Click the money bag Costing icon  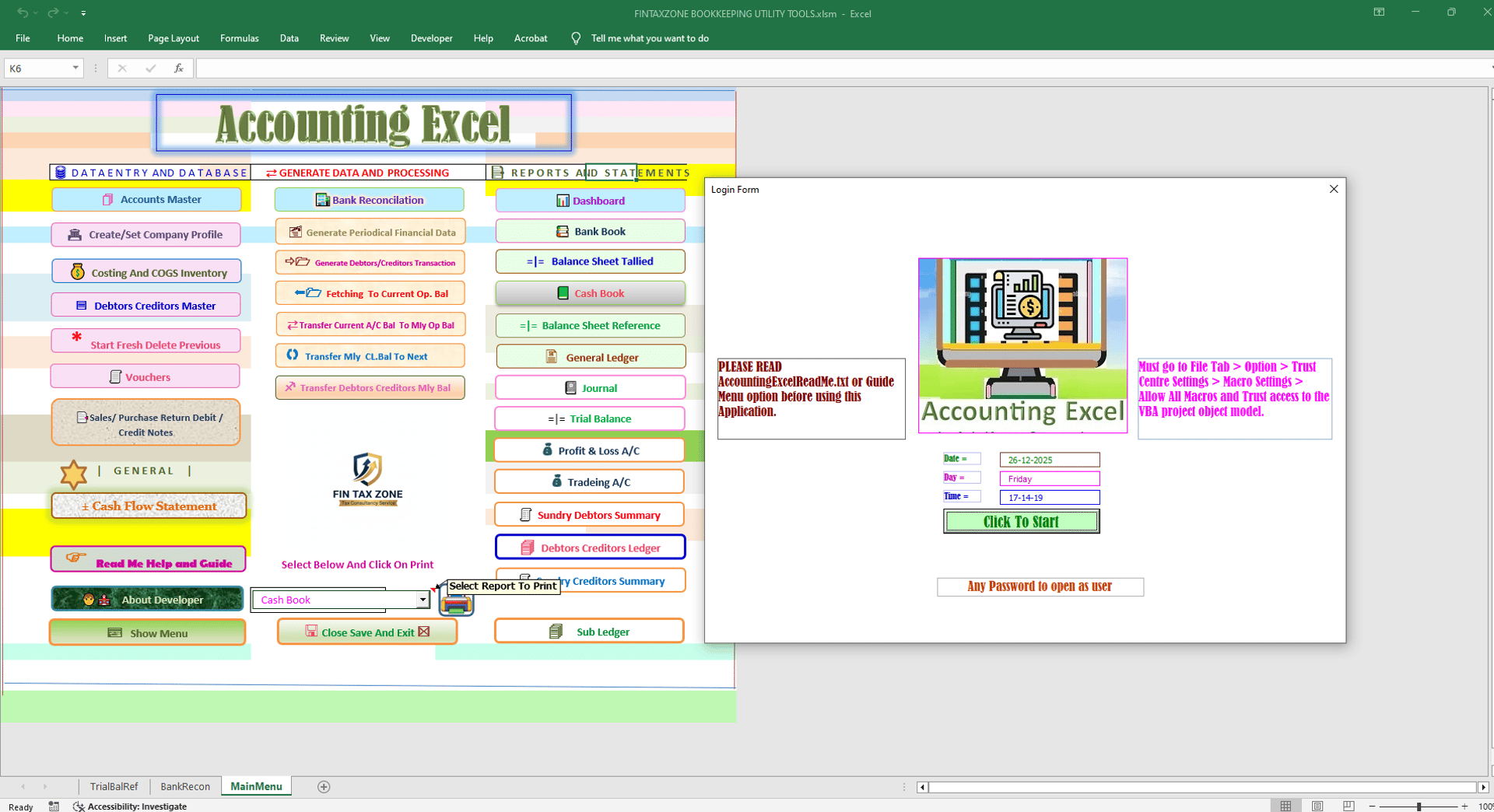pyautogui.click(x=78, y=271)
